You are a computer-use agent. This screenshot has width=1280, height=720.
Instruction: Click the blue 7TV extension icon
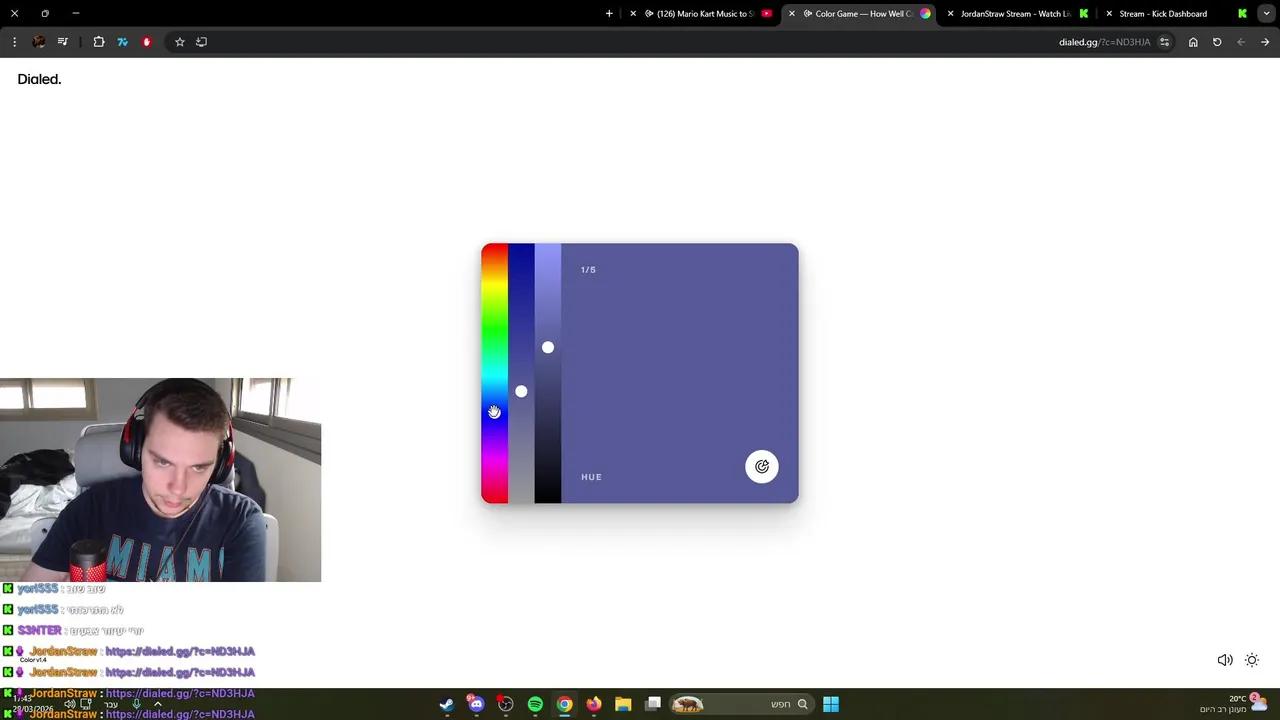122,42
